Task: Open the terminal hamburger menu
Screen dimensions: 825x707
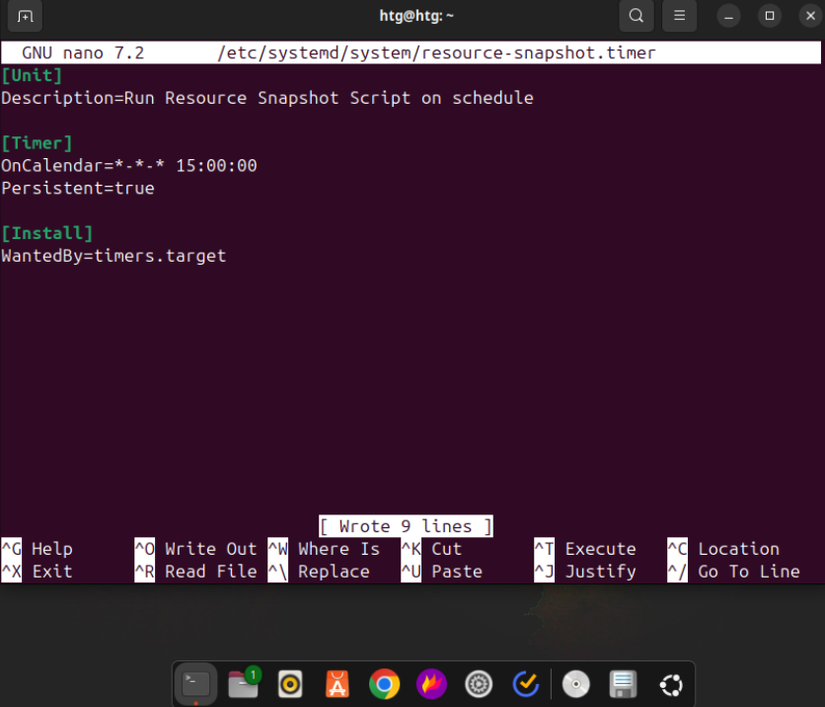Action: (x=678, y=16)
